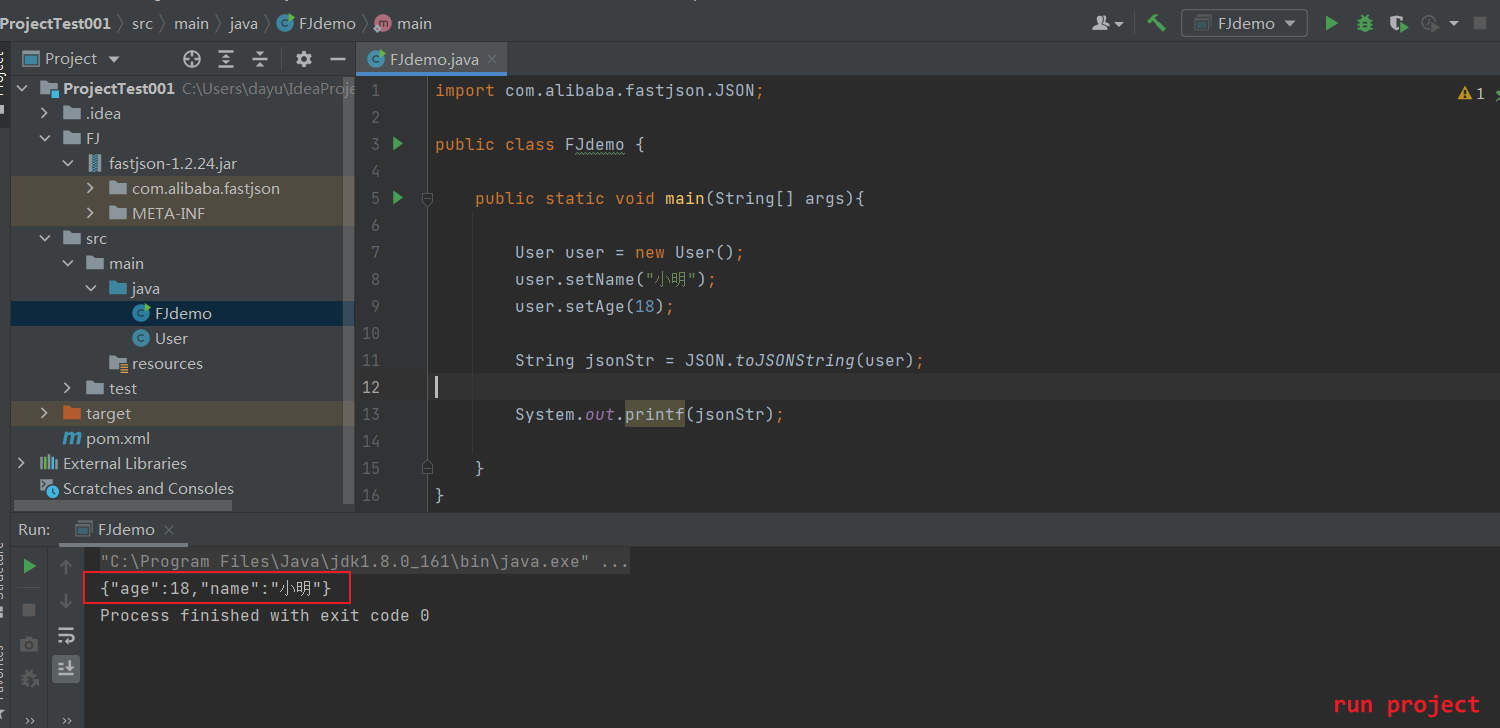The image size is (1500, 728).
Task: Hide the Project panel with minus icon
Action: [x=338, y=59]
